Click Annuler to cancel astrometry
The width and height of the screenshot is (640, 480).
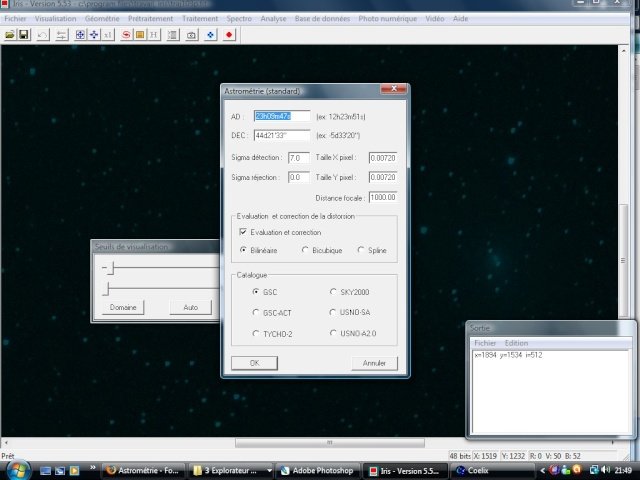[374, 363]
